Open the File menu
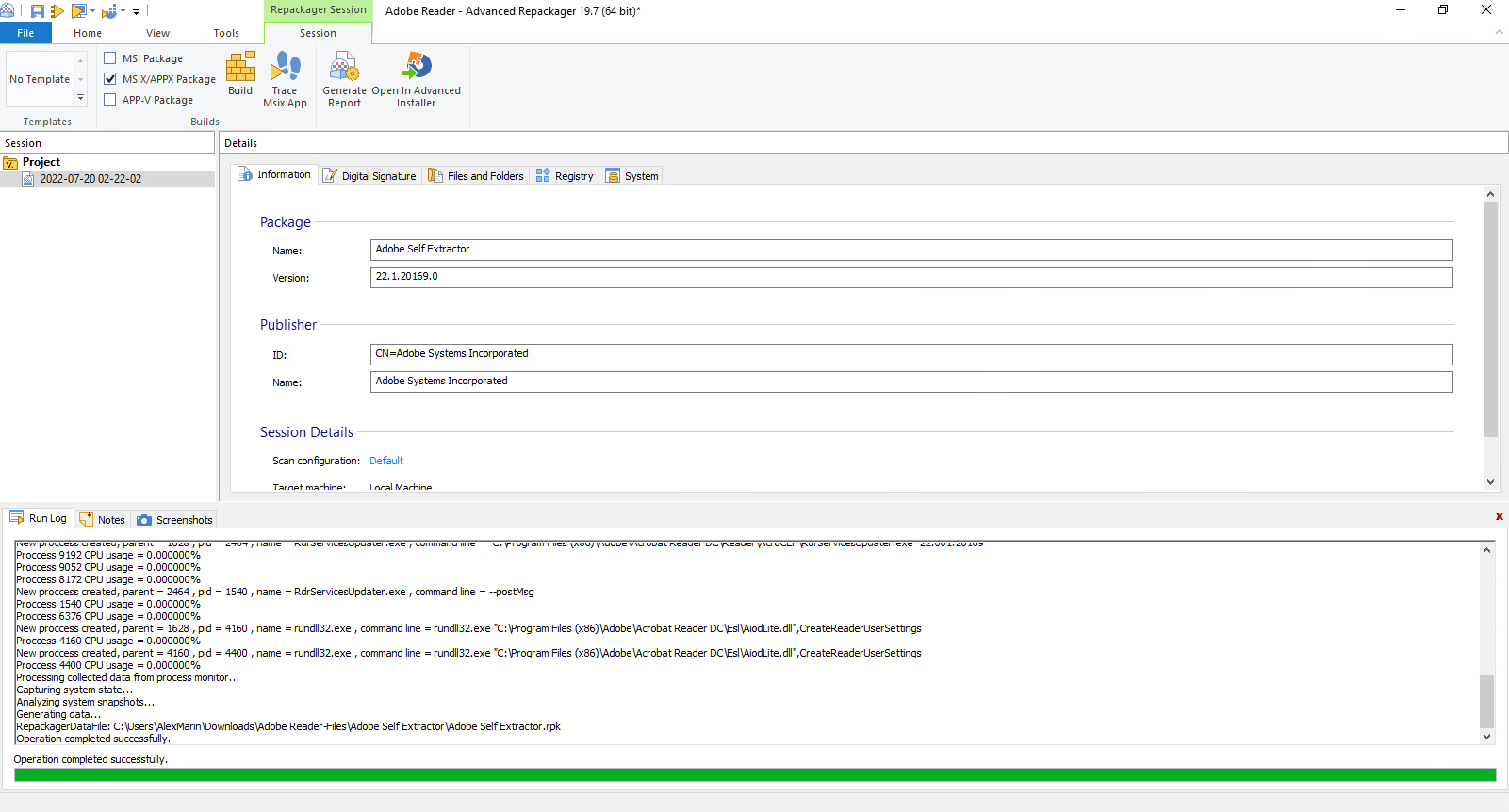This screenshot has height=812, width=1509. point(25,33)
